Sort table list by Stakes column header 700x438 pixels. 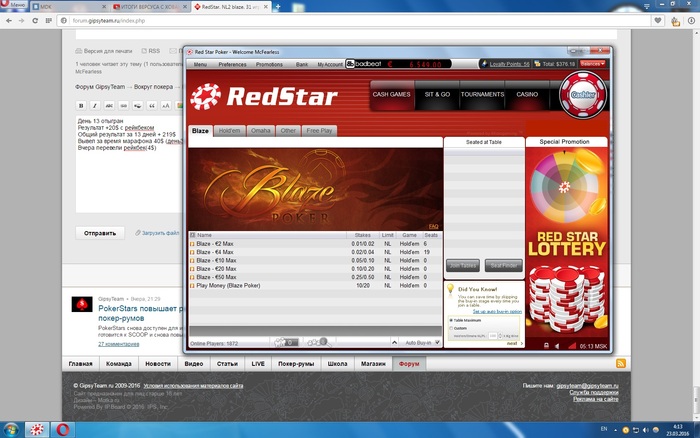362,235
